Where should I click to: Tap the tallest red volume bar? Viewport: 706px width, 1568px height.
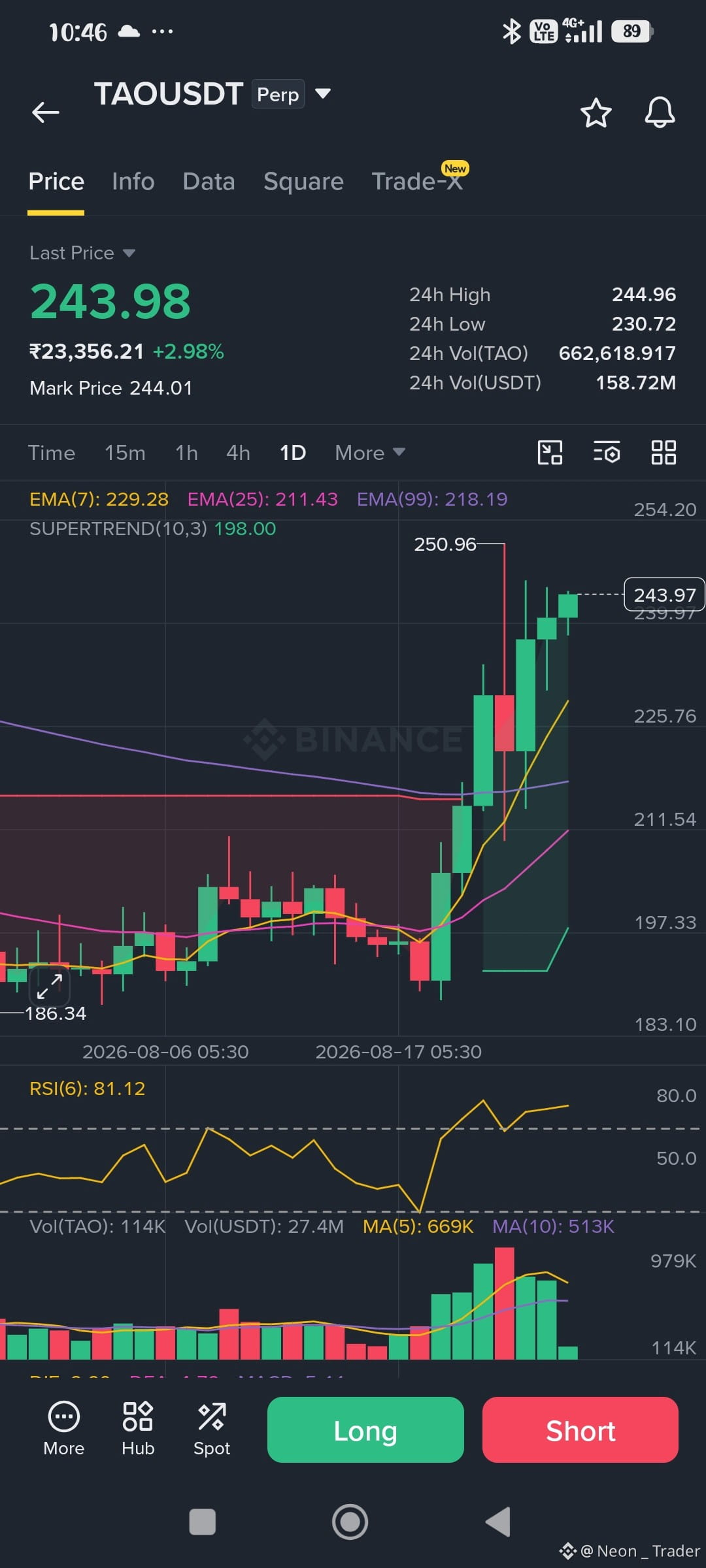pos(504,1303)
